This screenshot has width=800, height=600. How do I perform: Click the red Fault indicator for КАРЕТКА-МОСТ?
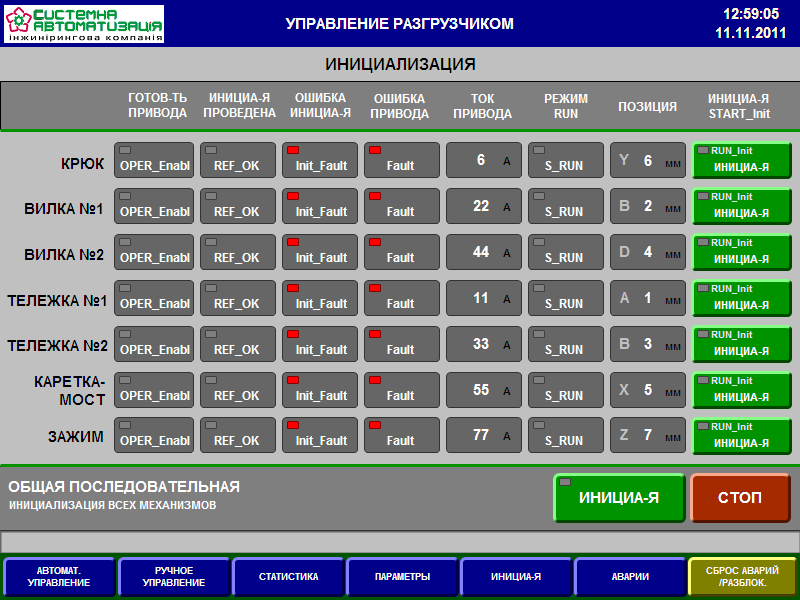click(x=401, y=389)
